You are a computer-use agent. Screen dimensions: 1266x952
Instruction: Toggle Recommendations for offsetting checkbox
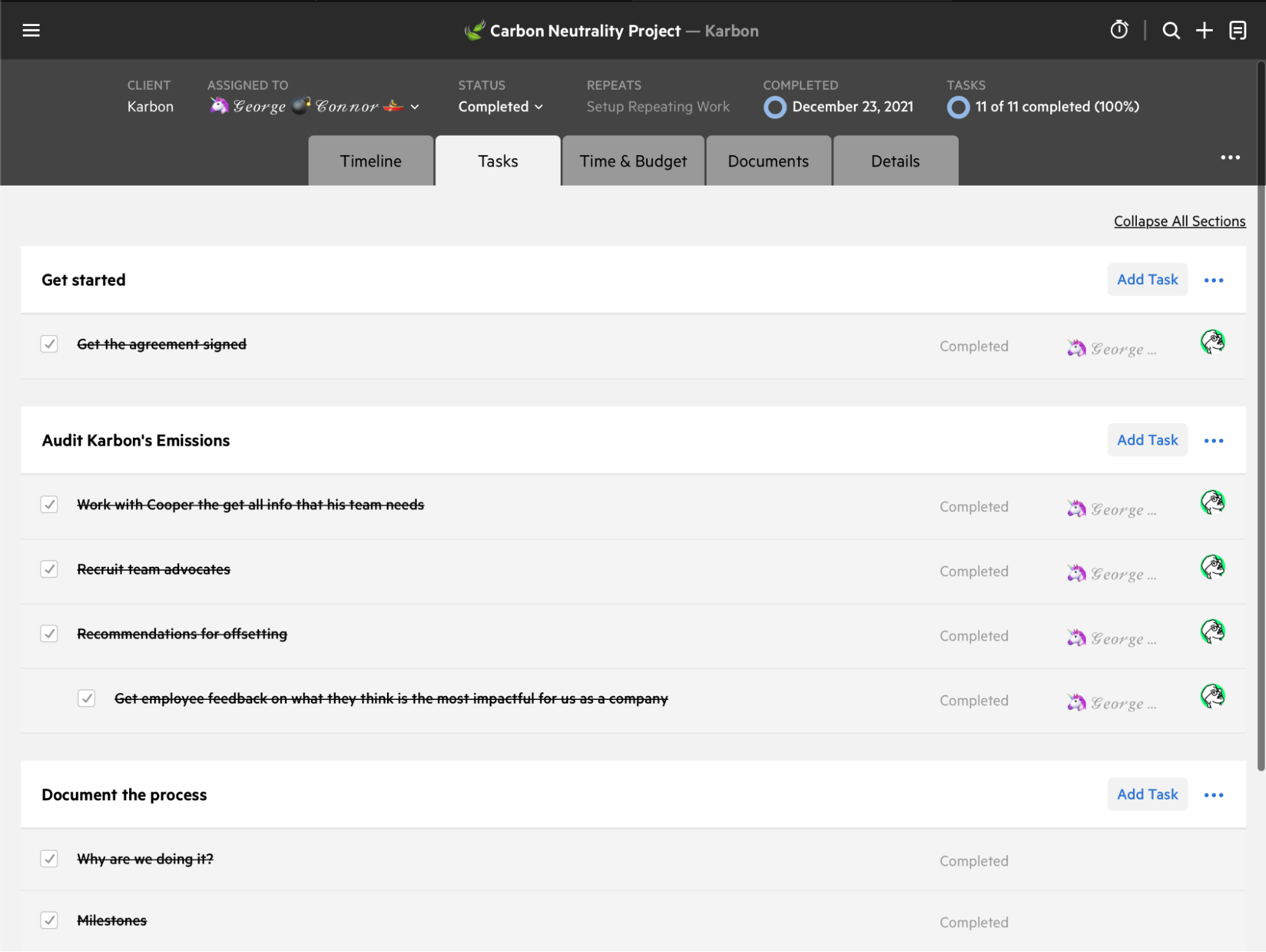(49, 633)
